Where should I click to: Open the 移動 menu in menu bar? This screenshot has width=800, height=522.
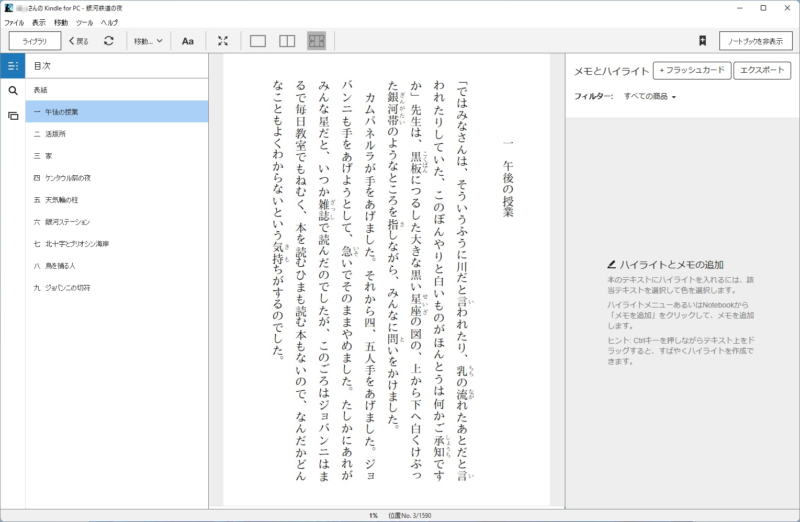click(x=61, y=23)
